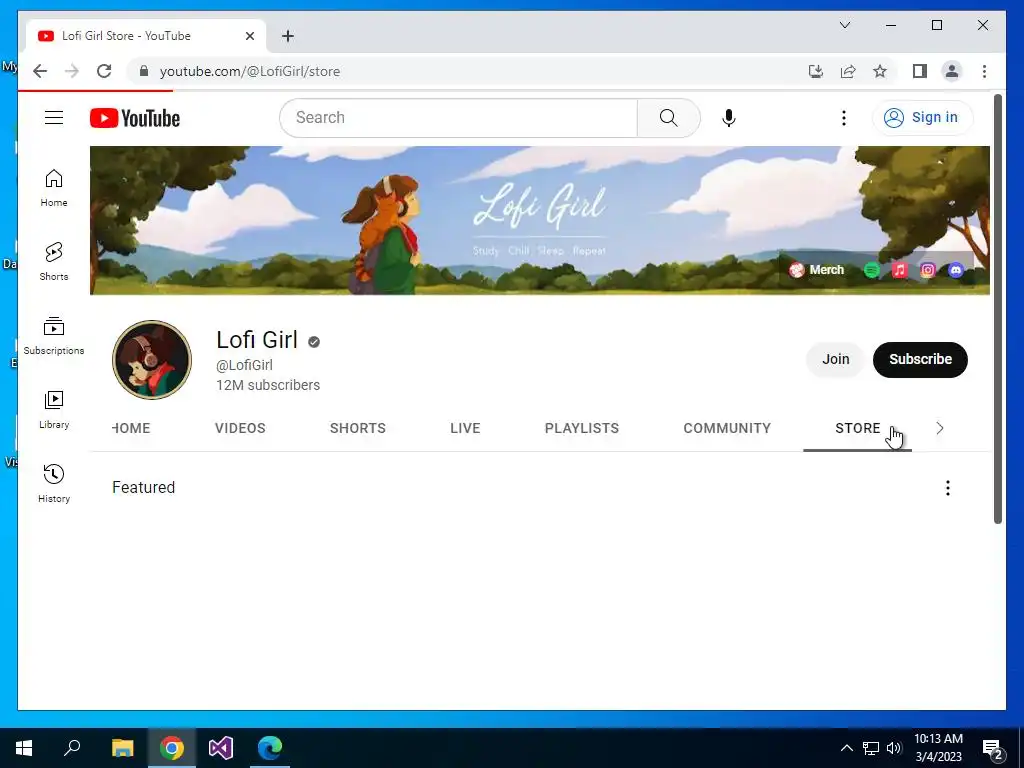1024x768 pixels.
Task: Open Visual Studio from taskbar
Action: [x=221, y=748]
